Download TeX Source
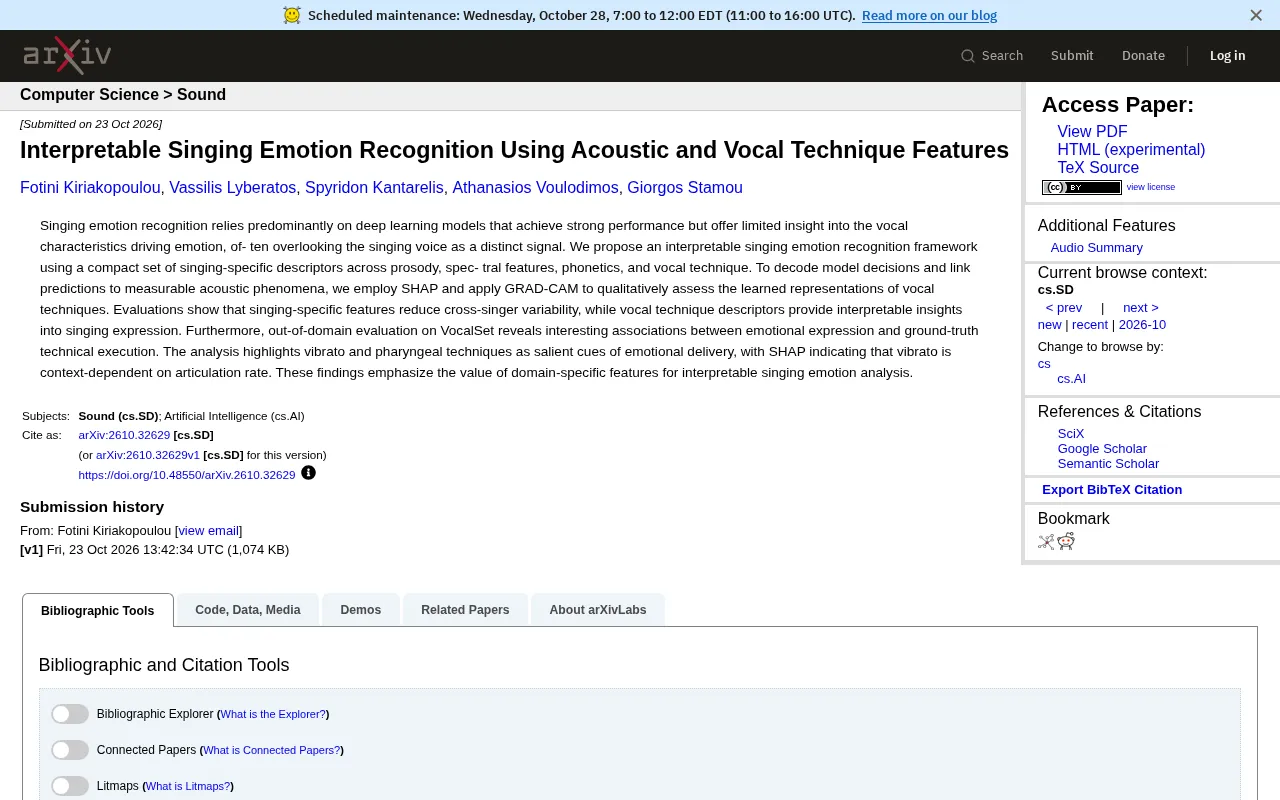The image size is (1280, 800). (1098, 168)
